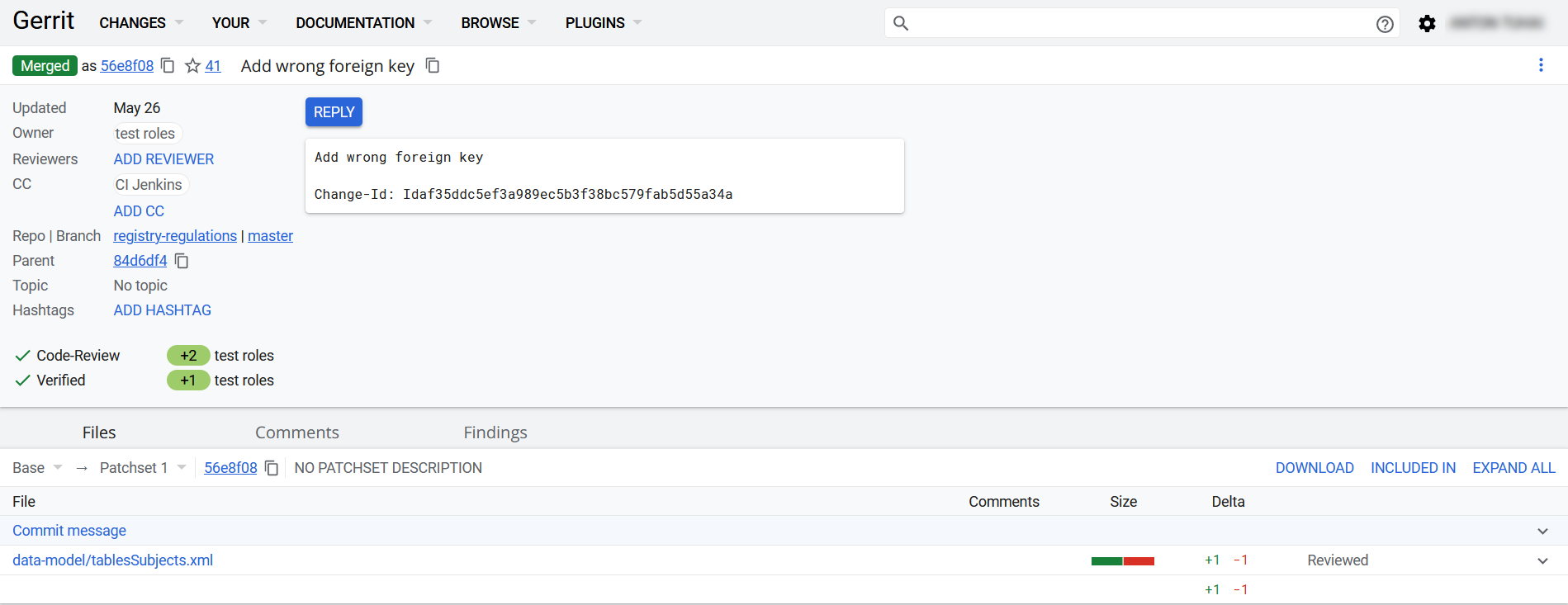The height and width of the screenshot is (605, 1568).
Task: Click the Code-Review label
Action: [78, 356]
